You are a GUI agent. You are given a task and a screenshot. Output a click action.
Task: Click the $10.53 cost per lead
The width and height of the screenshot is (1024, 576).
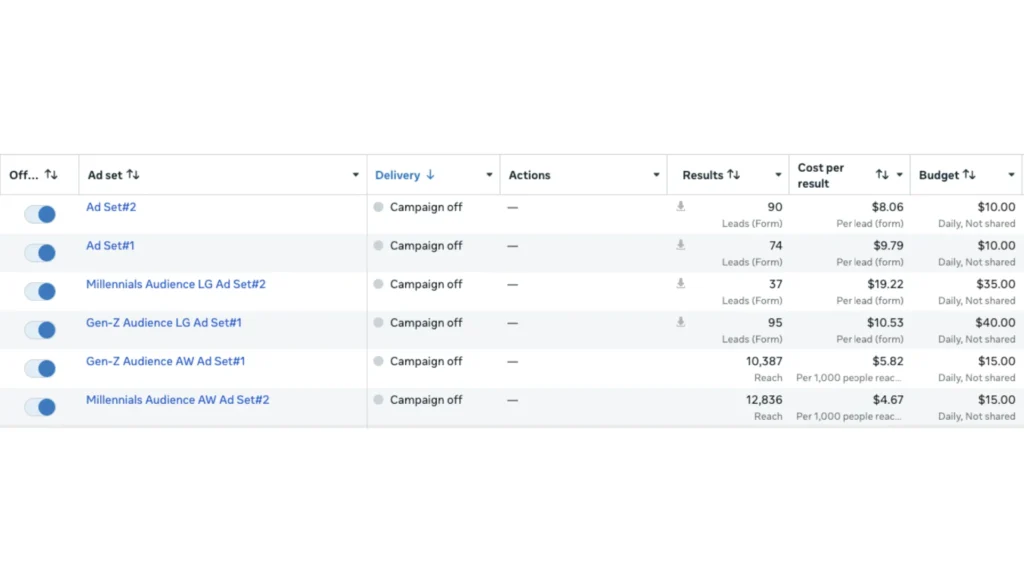click(x=886, y=323)
